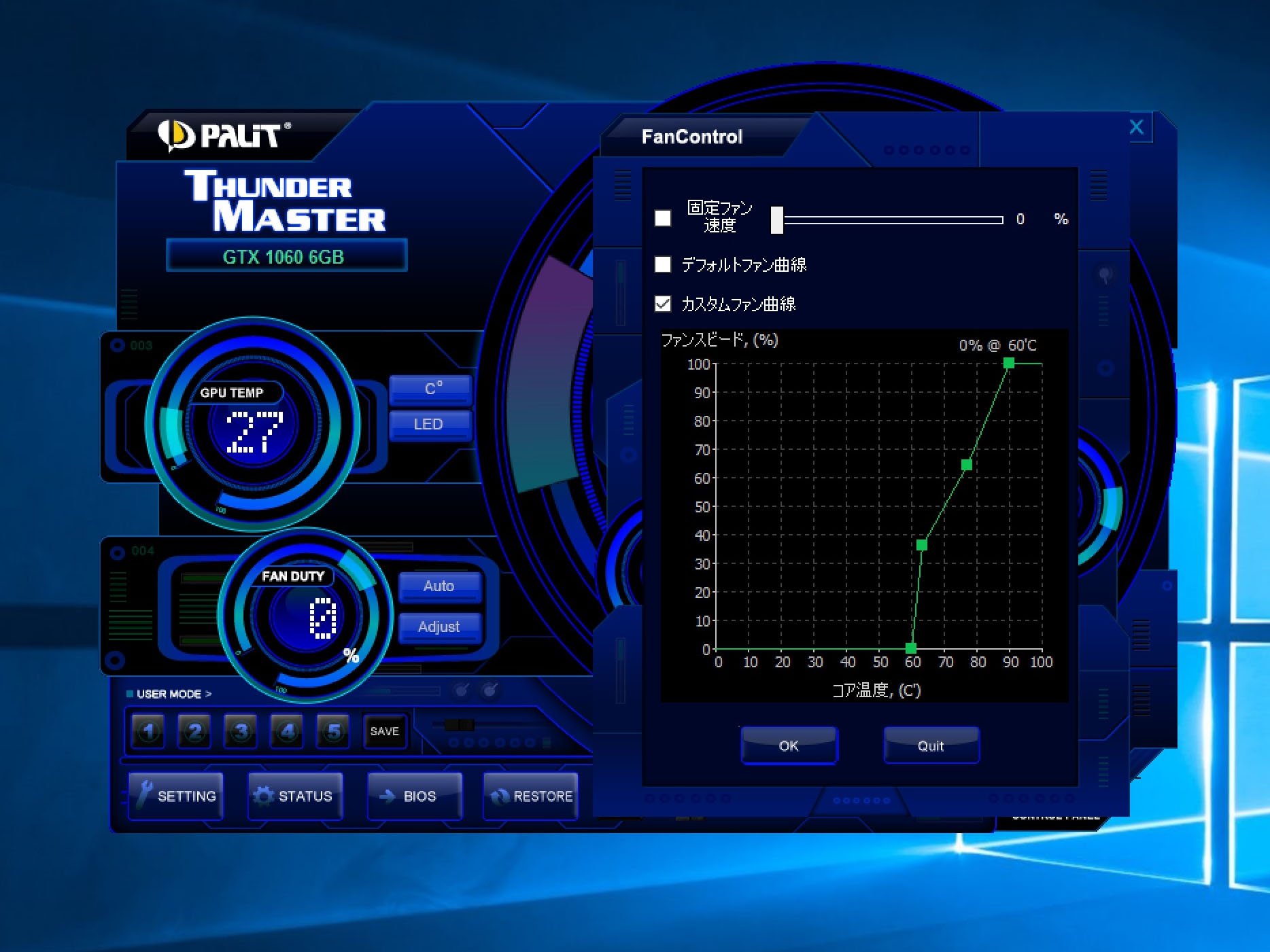Check the デフォルトファン曲線 option

[663, 264]
